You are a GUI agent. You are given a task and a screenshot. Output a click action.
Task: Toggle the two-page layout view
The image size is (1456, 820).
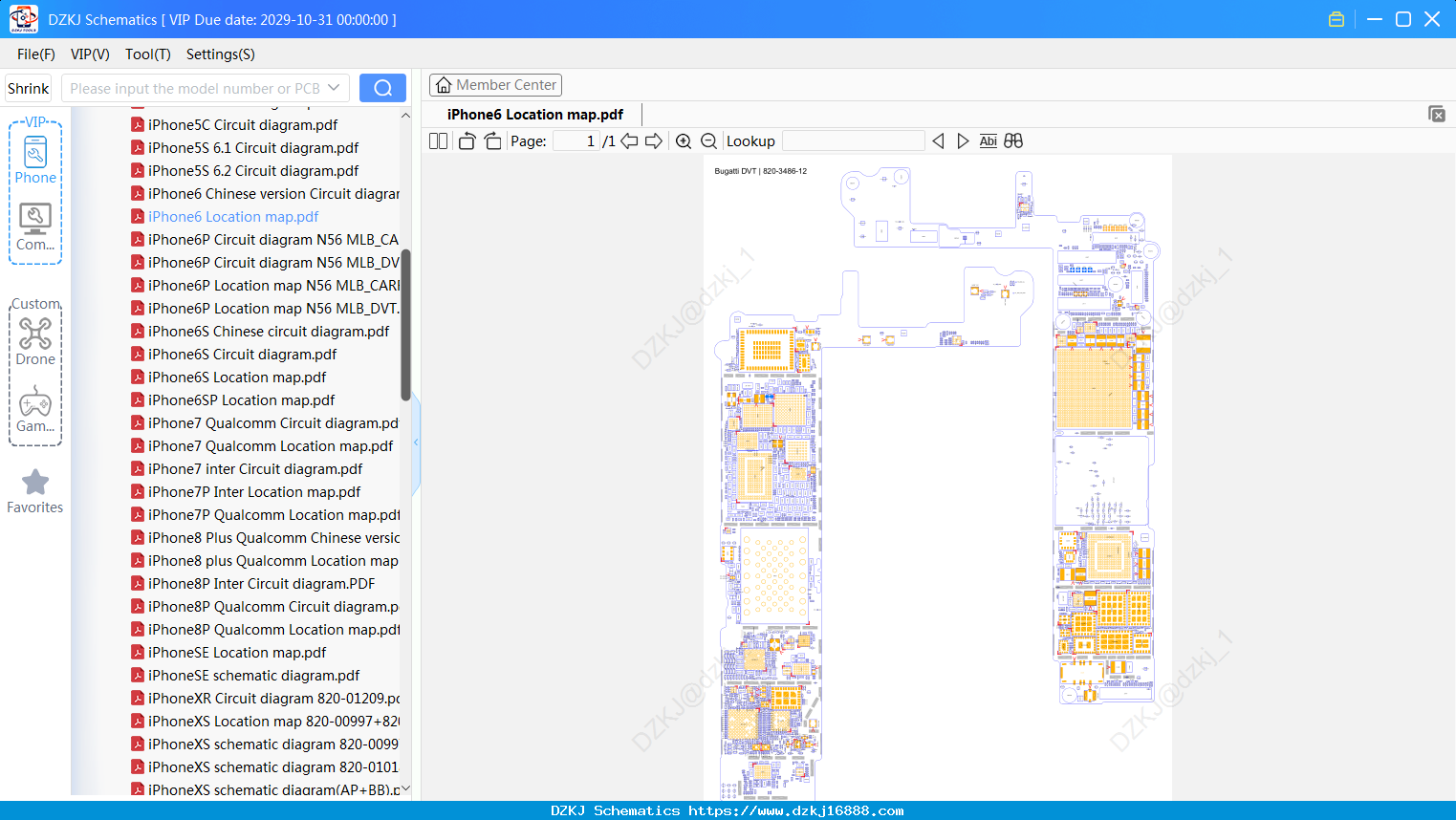[x=439, y=141]
